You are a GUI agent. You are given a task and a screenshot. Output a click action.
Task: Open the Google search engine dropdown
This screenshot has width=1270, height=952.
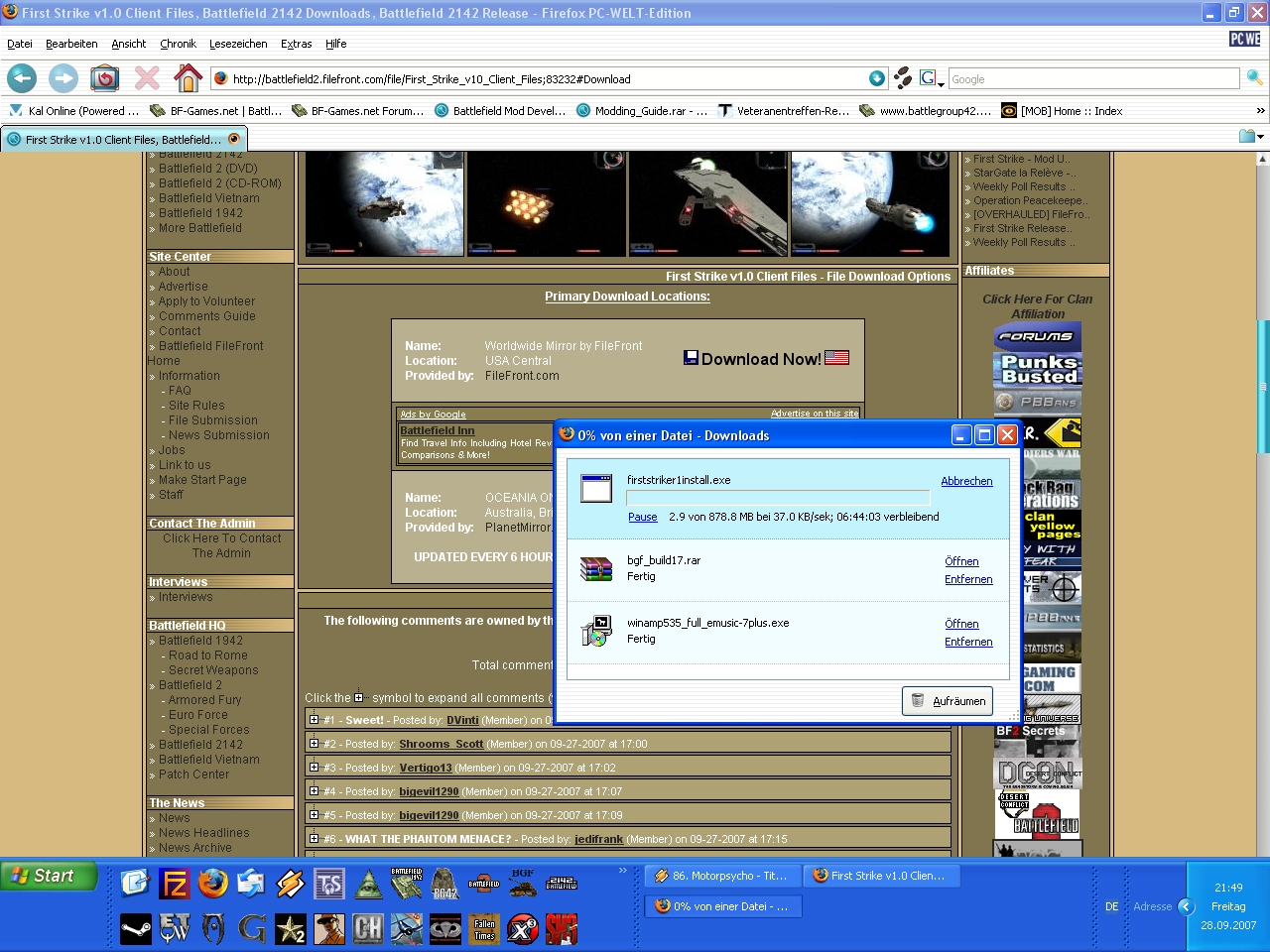932,78
